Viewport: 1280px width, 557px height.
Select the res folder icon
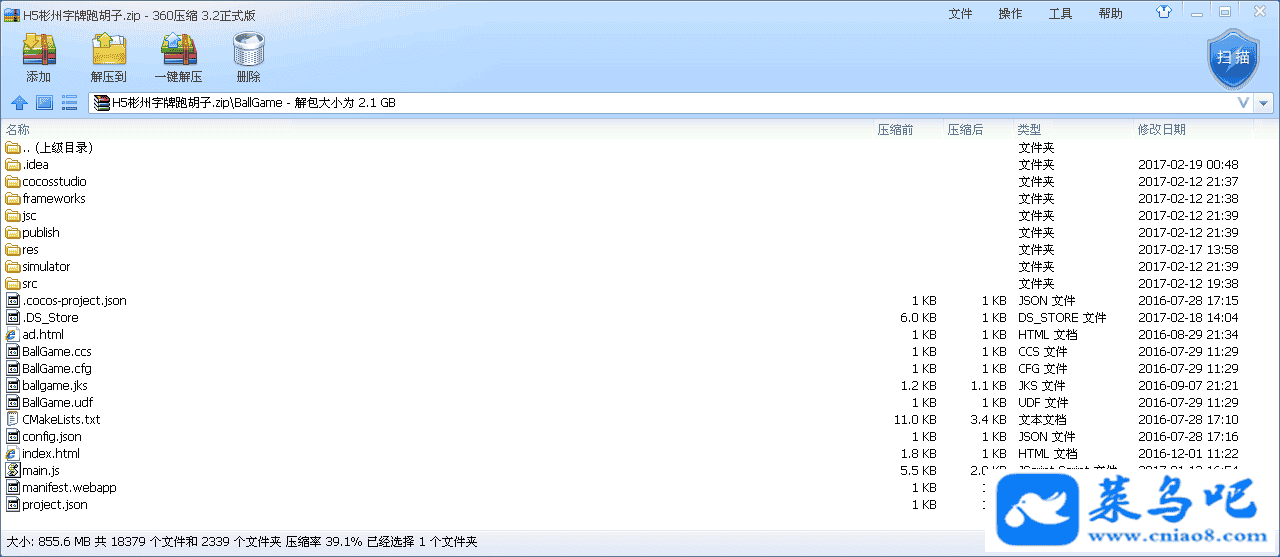click(13, 250)
